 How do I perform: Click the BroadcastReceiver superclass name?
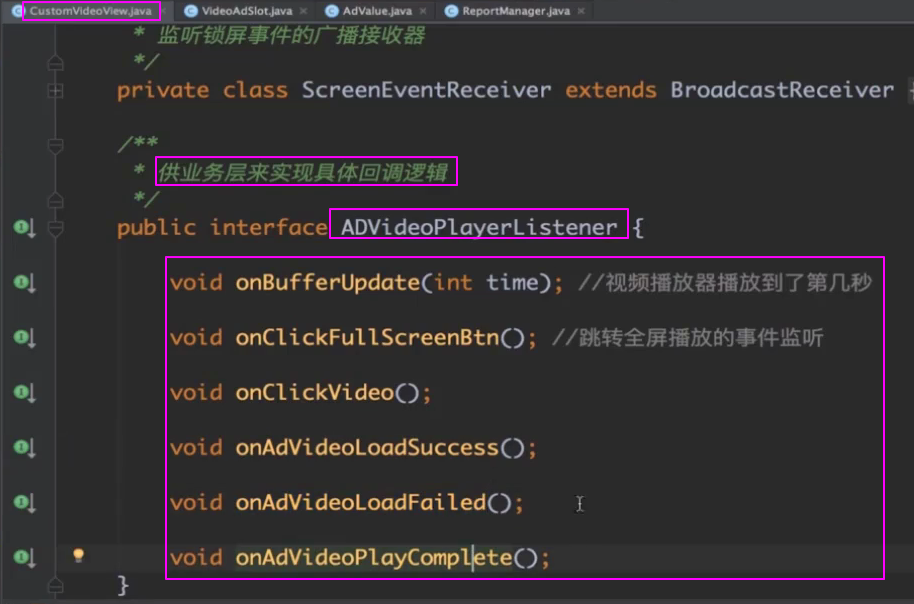[782, 90]
